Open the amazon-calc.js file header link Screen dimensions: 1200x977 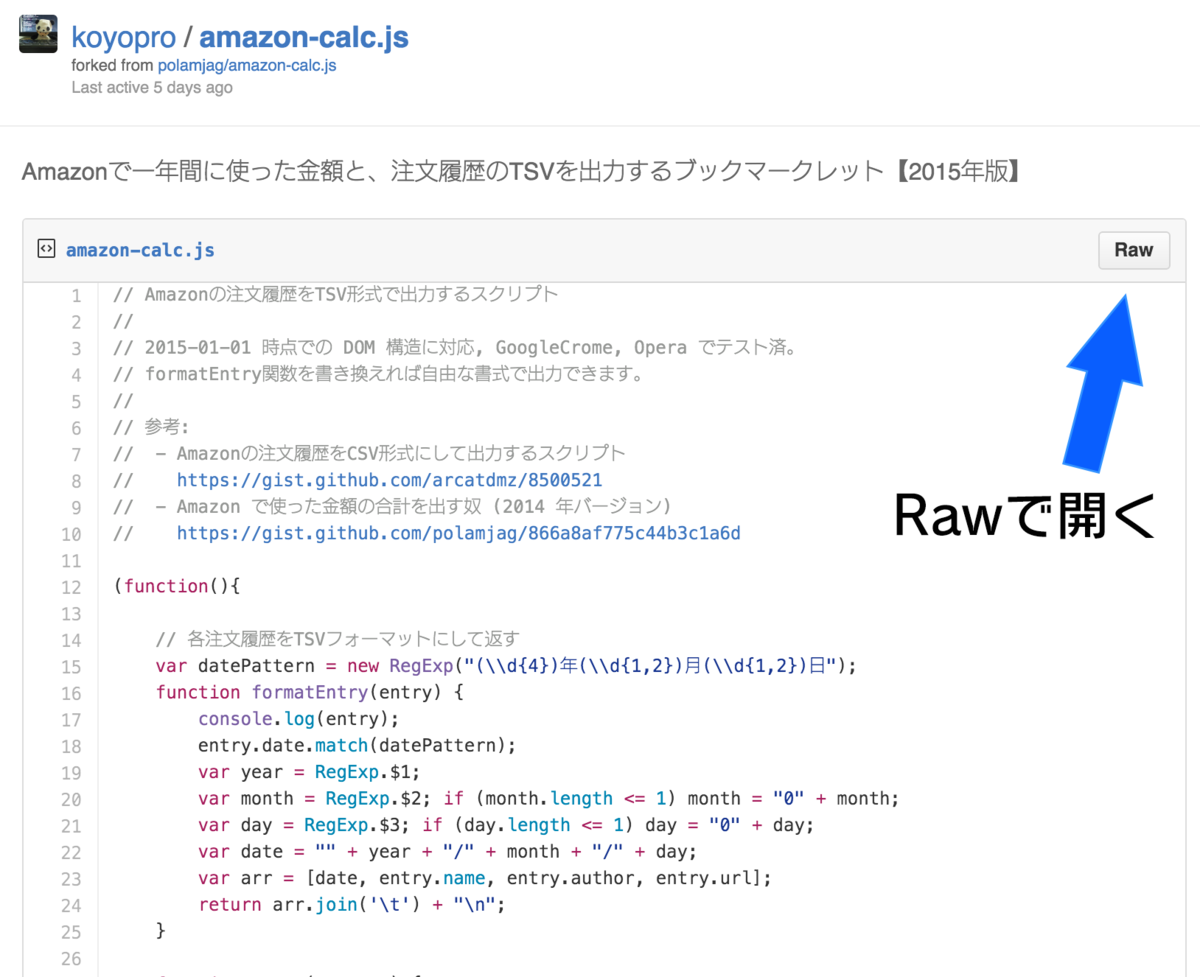click(140, 250)
